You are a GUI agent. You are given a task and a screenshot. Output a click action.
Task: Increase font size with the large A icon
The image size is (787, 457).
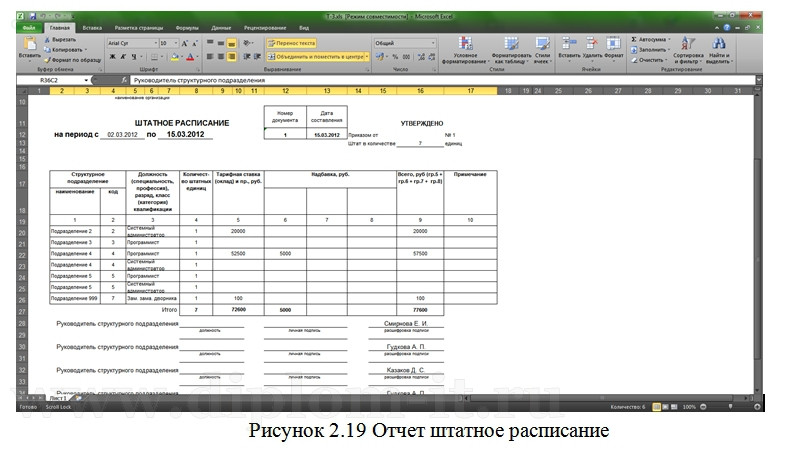click(185, 43)
